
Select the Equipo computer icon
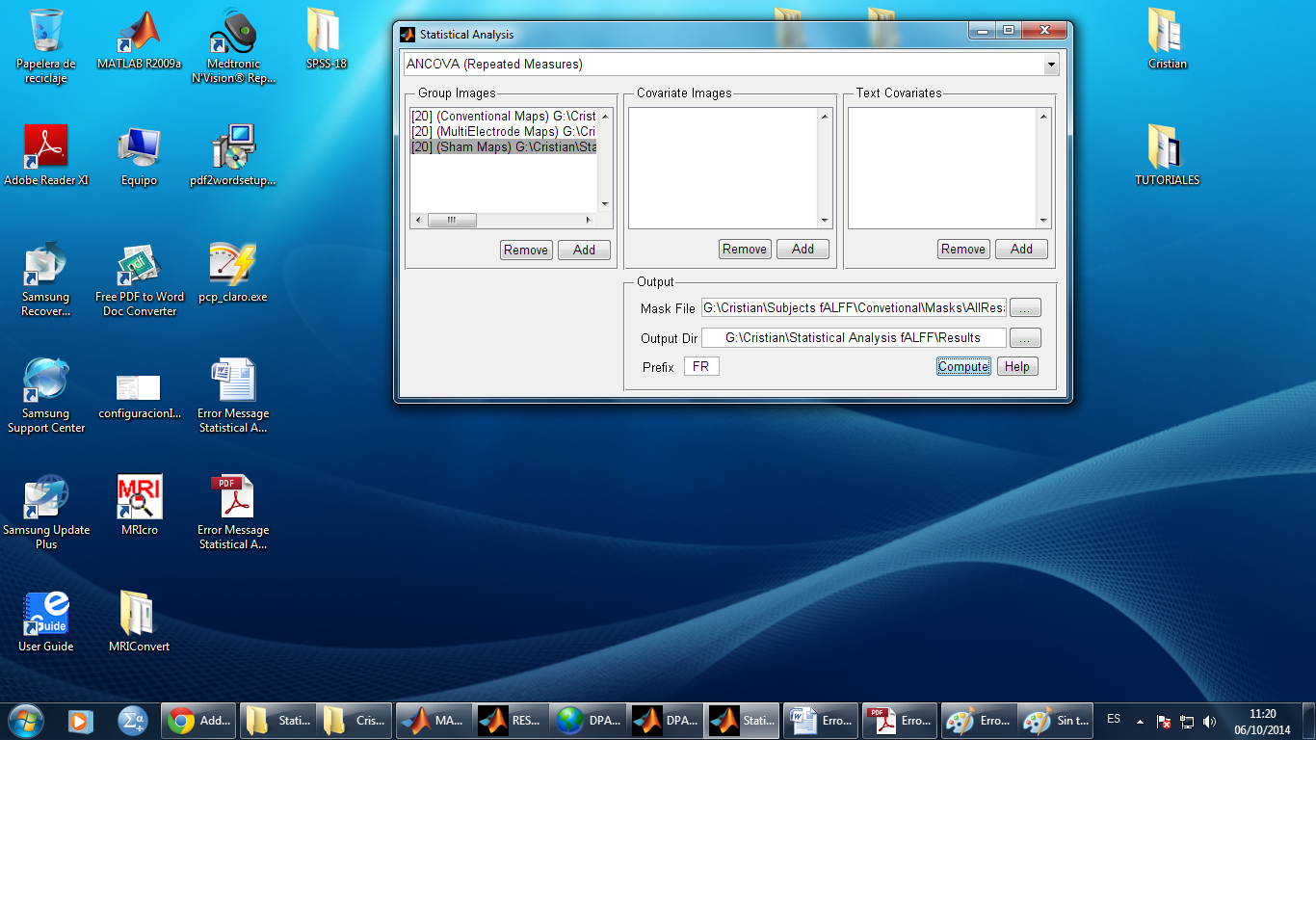(139, 154)
